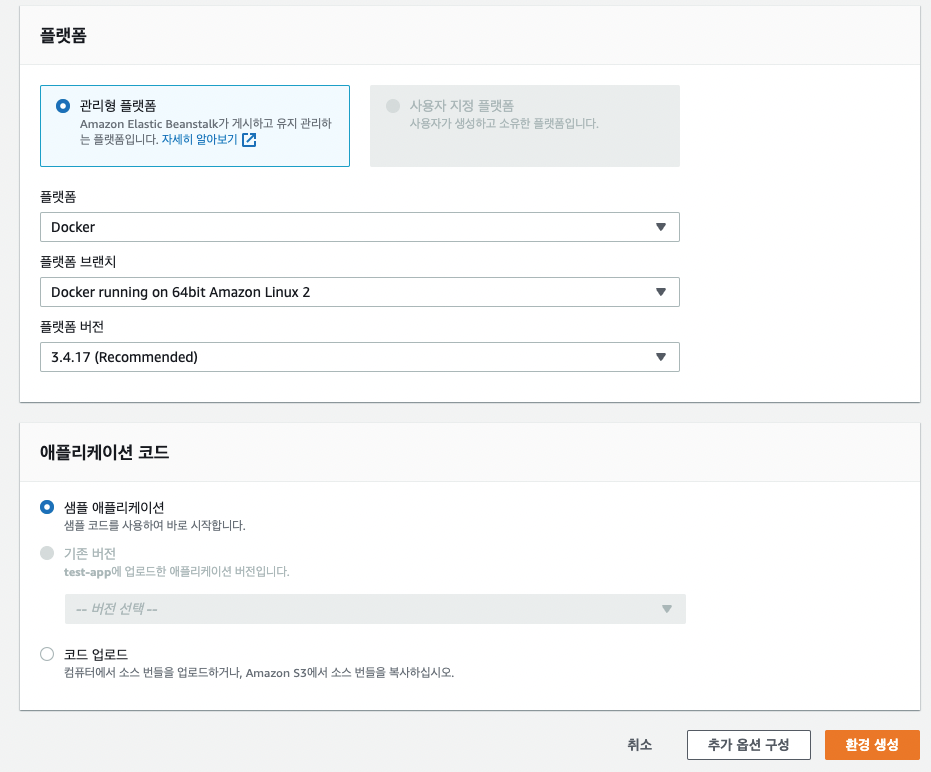Open the 버전 선택 dropdown

[375, 609]
